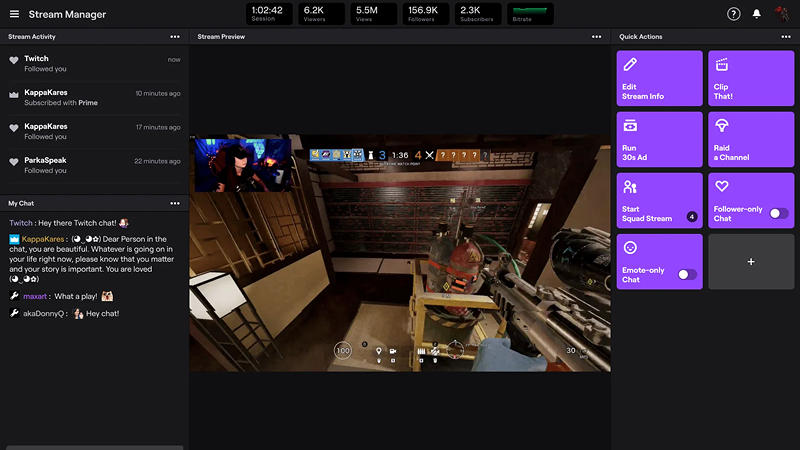Image resolution: width=800 pixels, height=450 pixels.
Task: Open the hamburger navigation menu
Action: 14,14
